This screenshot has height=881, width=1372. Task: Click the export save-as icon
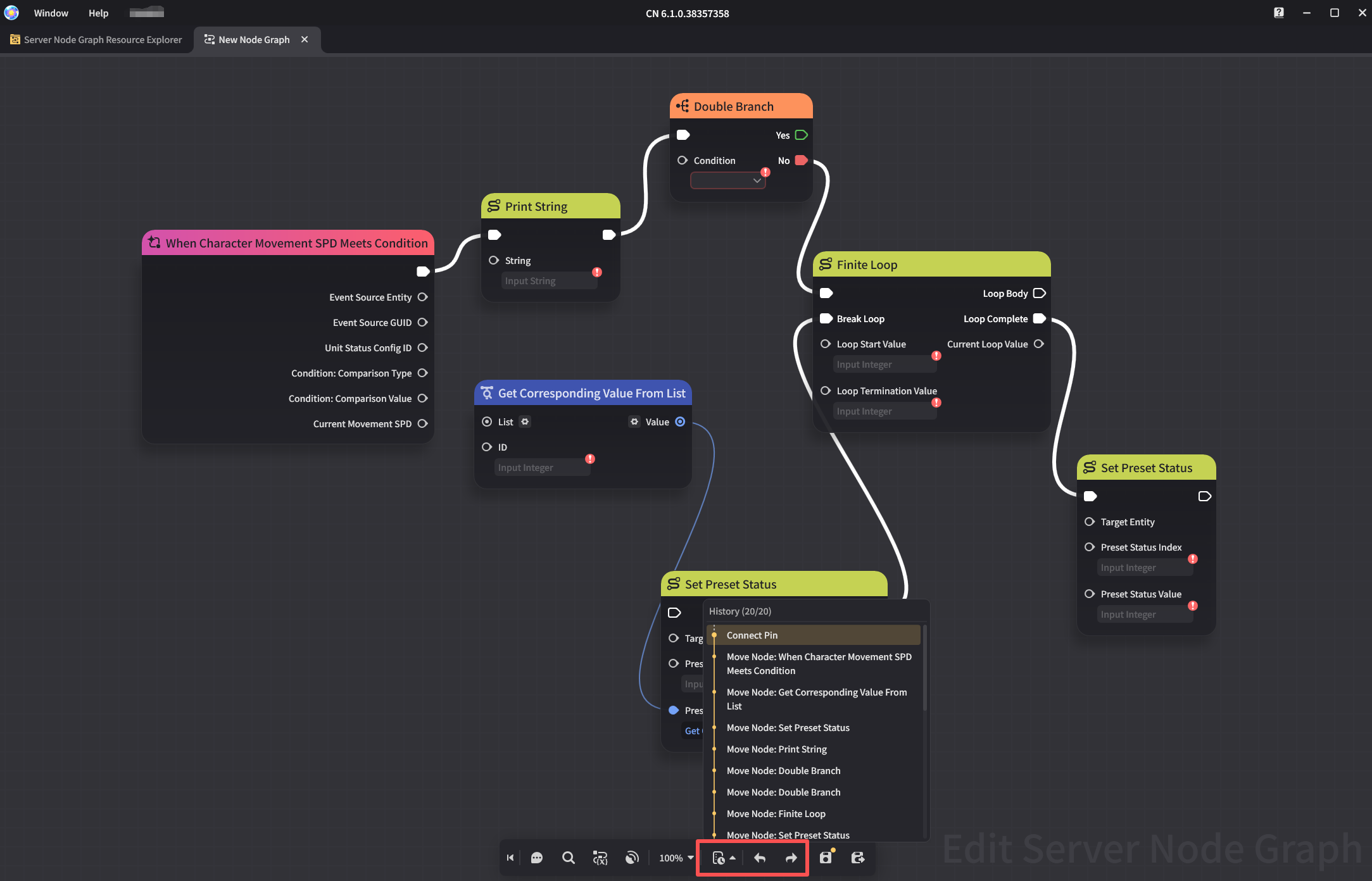(x=857, y=858)
